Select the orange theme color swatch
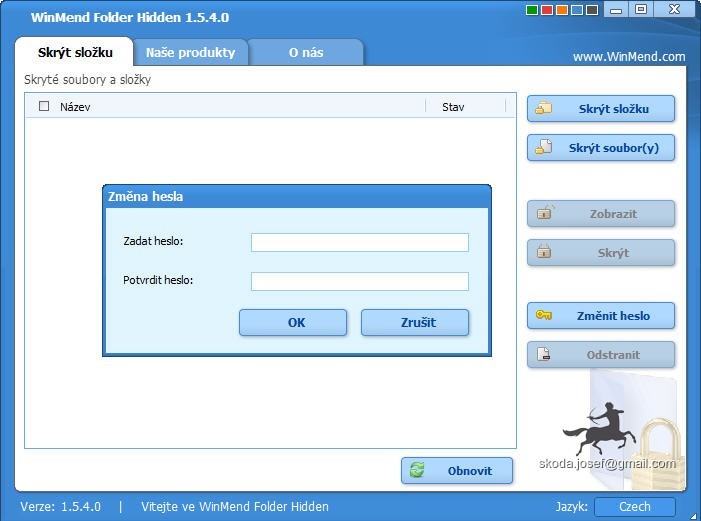This screenshot has width=701, height=521. click(x=562, y=10)
